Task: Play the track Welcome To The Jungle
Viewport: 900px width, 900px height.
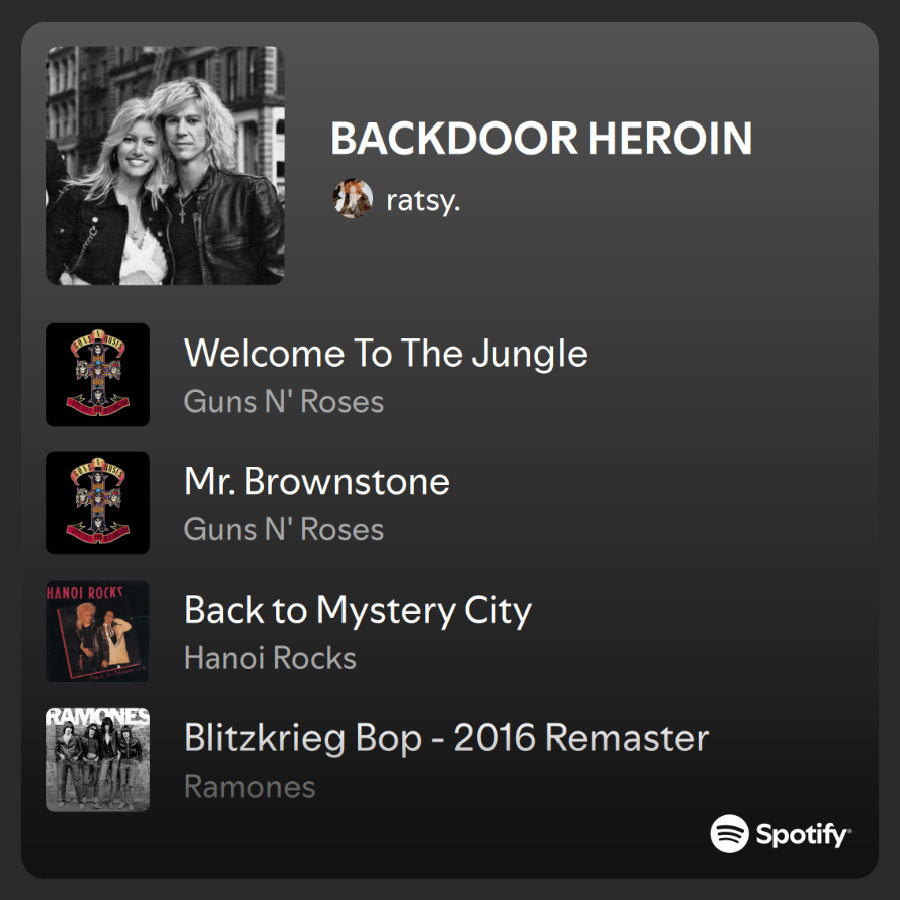Action: point(386,353)
